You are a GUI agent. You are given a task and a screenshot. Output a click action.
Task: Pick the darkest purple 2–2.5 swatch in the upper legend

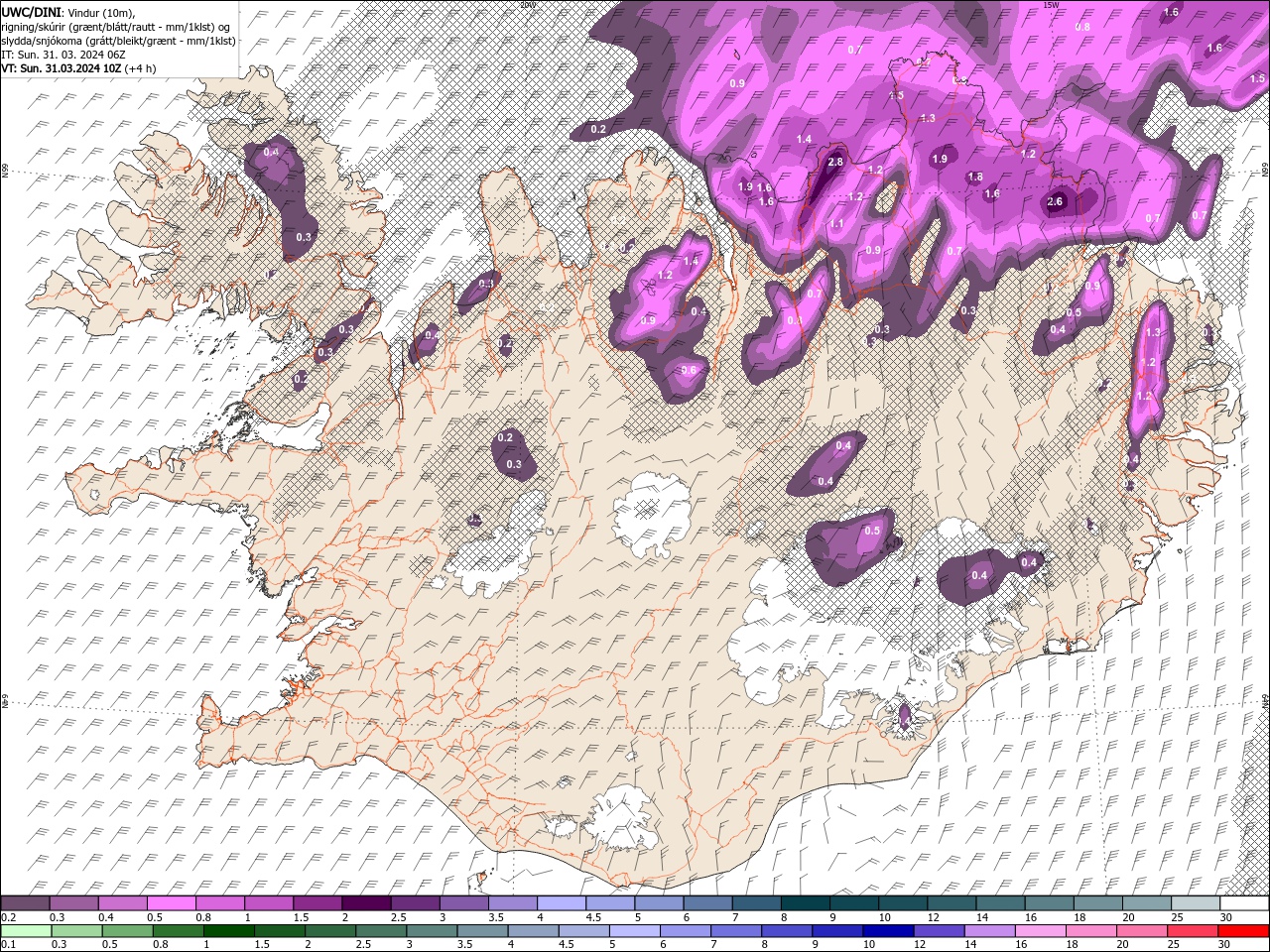365,903
